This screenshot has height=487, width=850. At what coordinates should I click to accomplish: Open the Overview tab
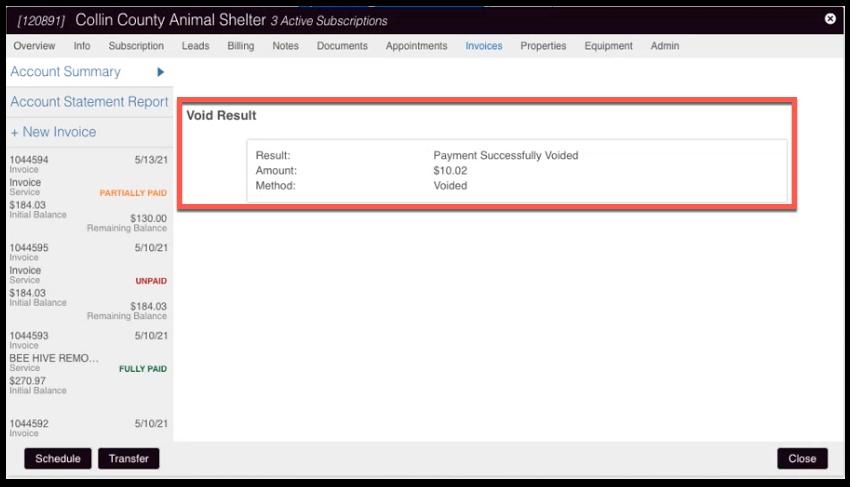point(34,46)
